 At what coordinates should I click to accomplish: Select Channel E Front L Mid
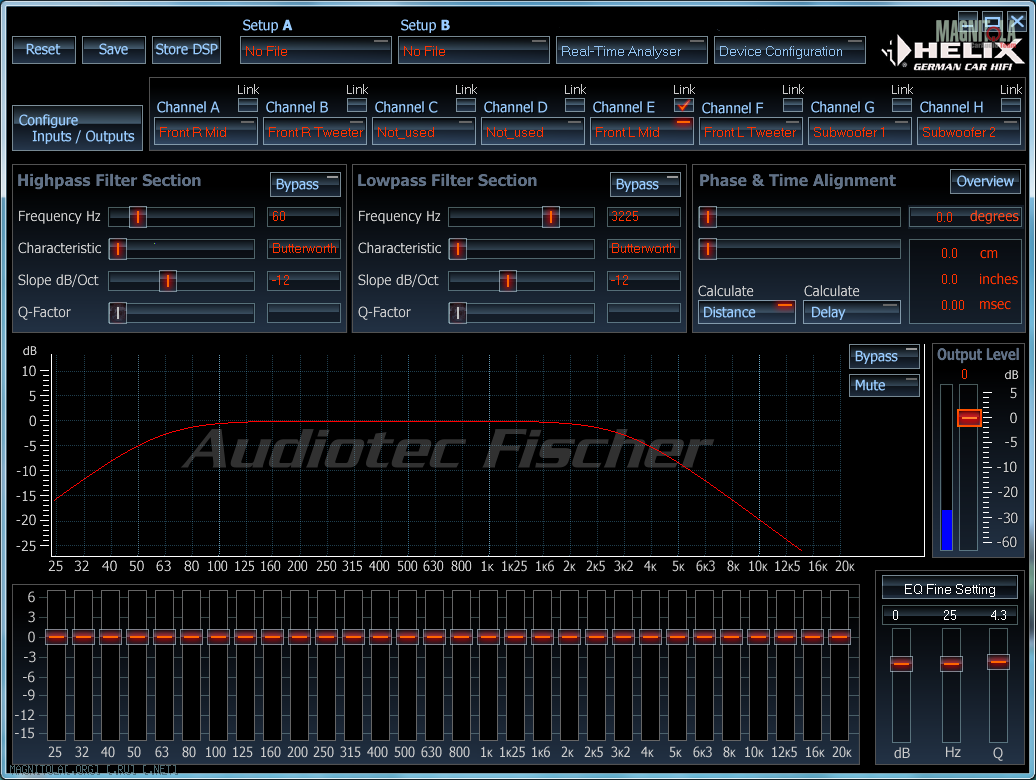click(x=642, y=131)
